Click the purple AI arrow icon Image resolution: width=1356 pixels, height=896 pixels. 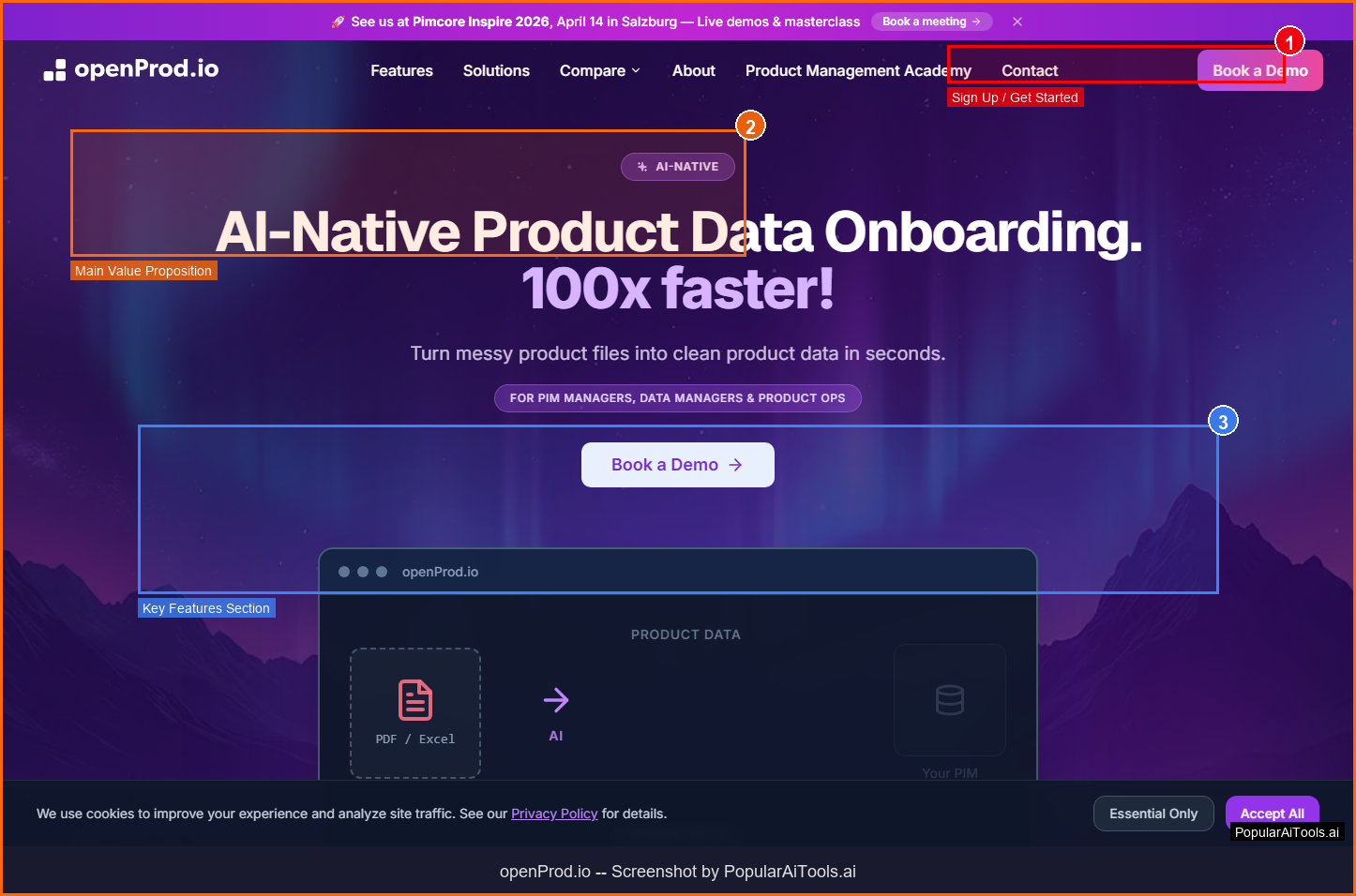point(556,699)
